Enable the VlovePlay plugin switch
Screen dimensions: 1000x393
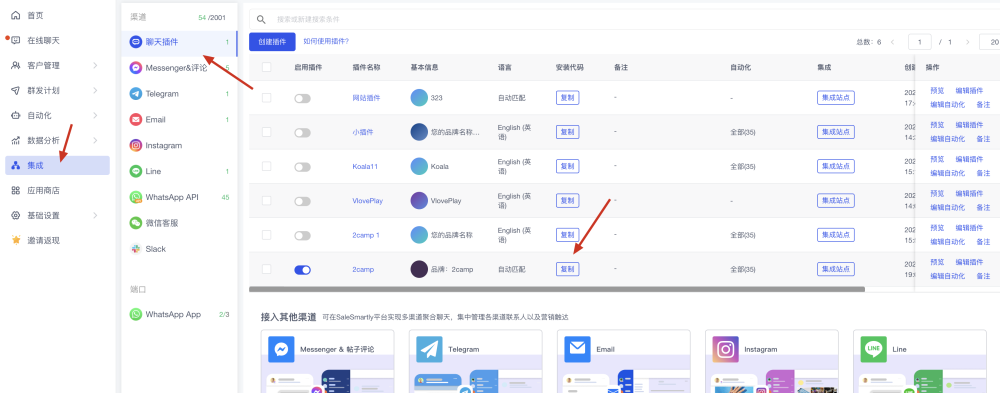point(302,201)
